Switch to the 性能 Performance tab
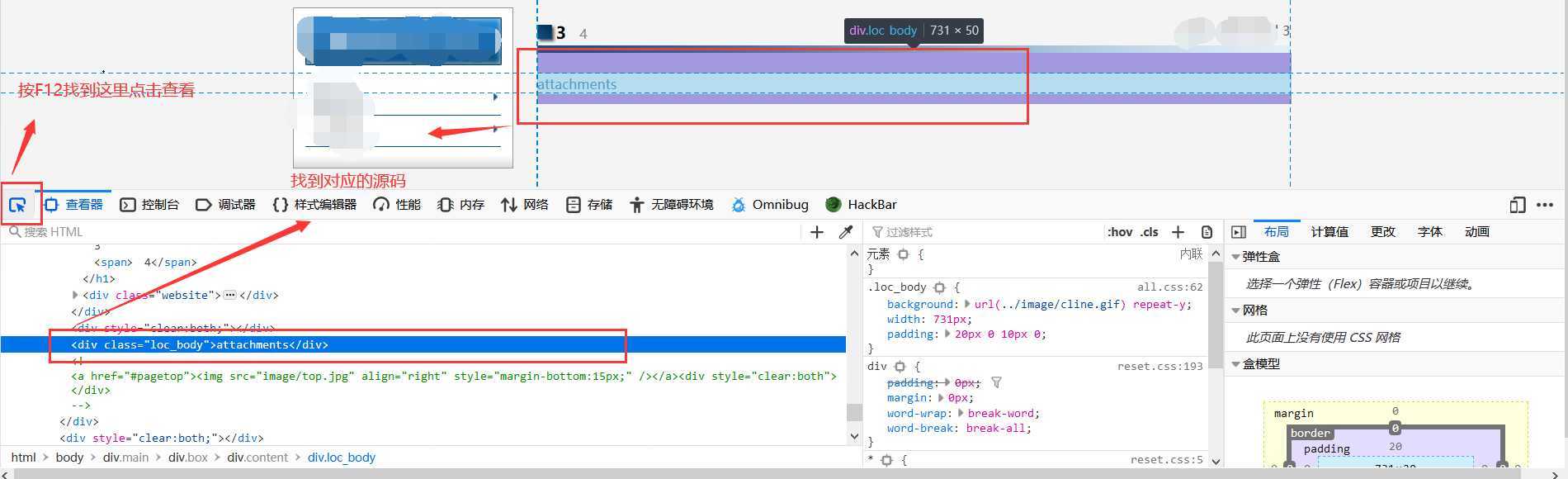Viewport: 1568px width, 479px height. (x=397, y=205)
